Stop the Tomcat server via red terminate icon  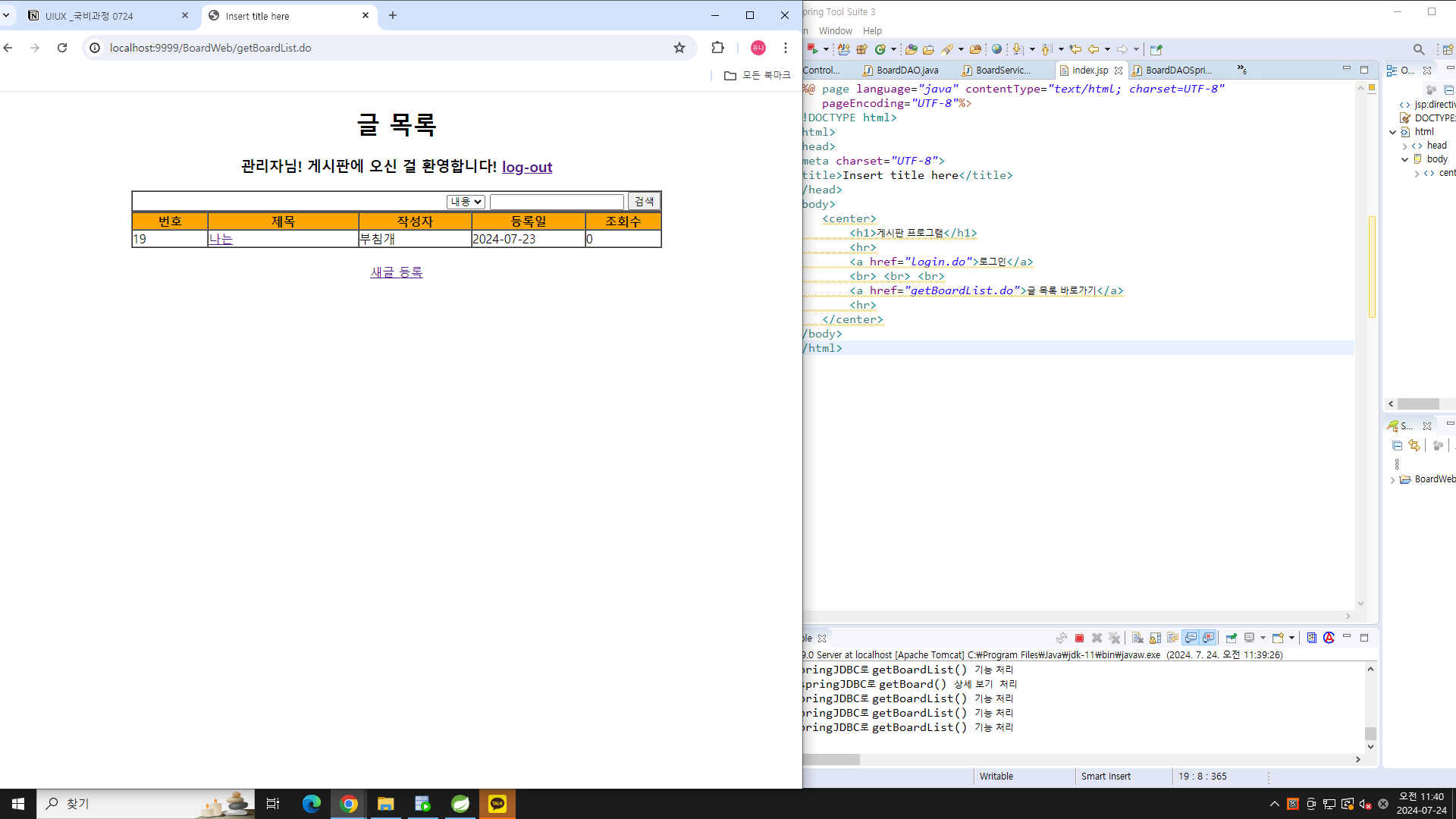(1079, 638)
